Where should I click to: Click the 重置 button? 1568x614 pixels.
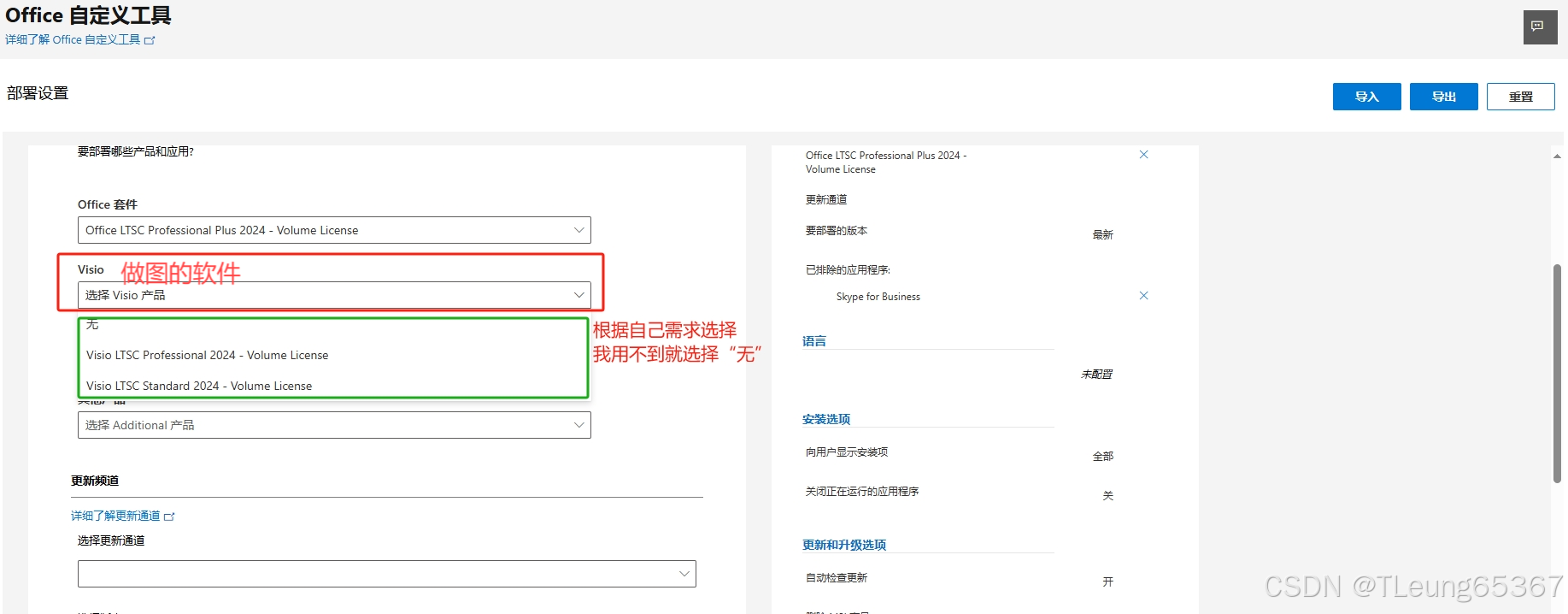tap(1520, 97)
